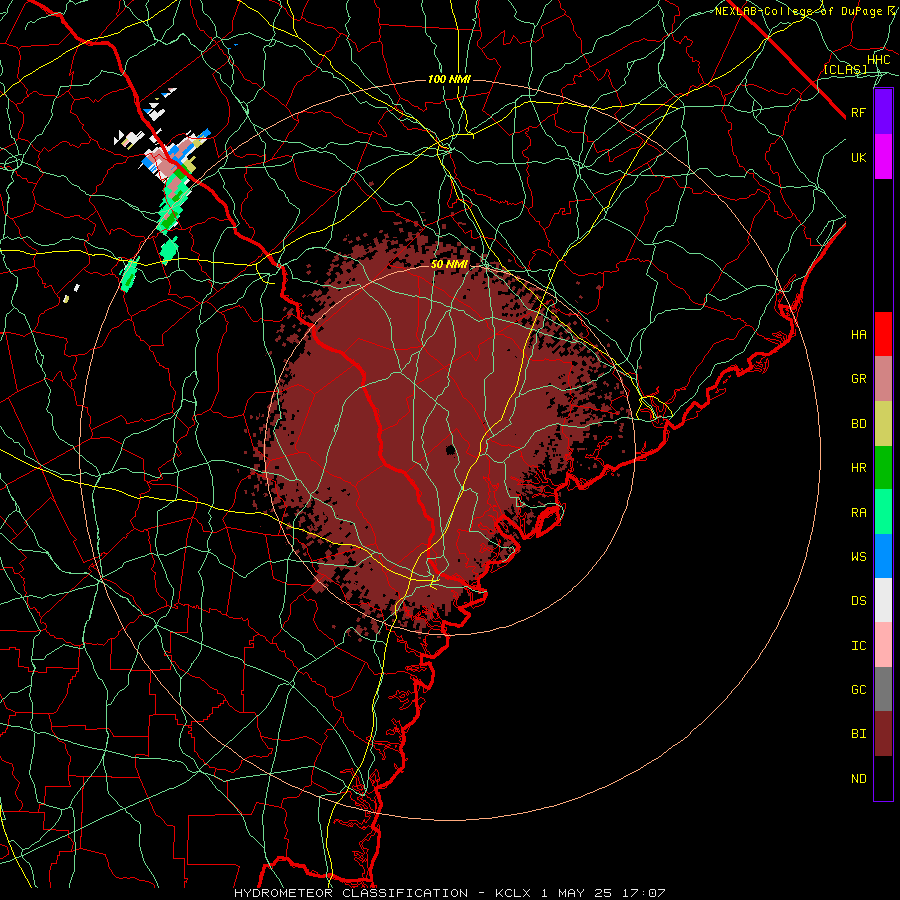
Task: Click the IC light pink legend swatch
Action: pos(883,645)
